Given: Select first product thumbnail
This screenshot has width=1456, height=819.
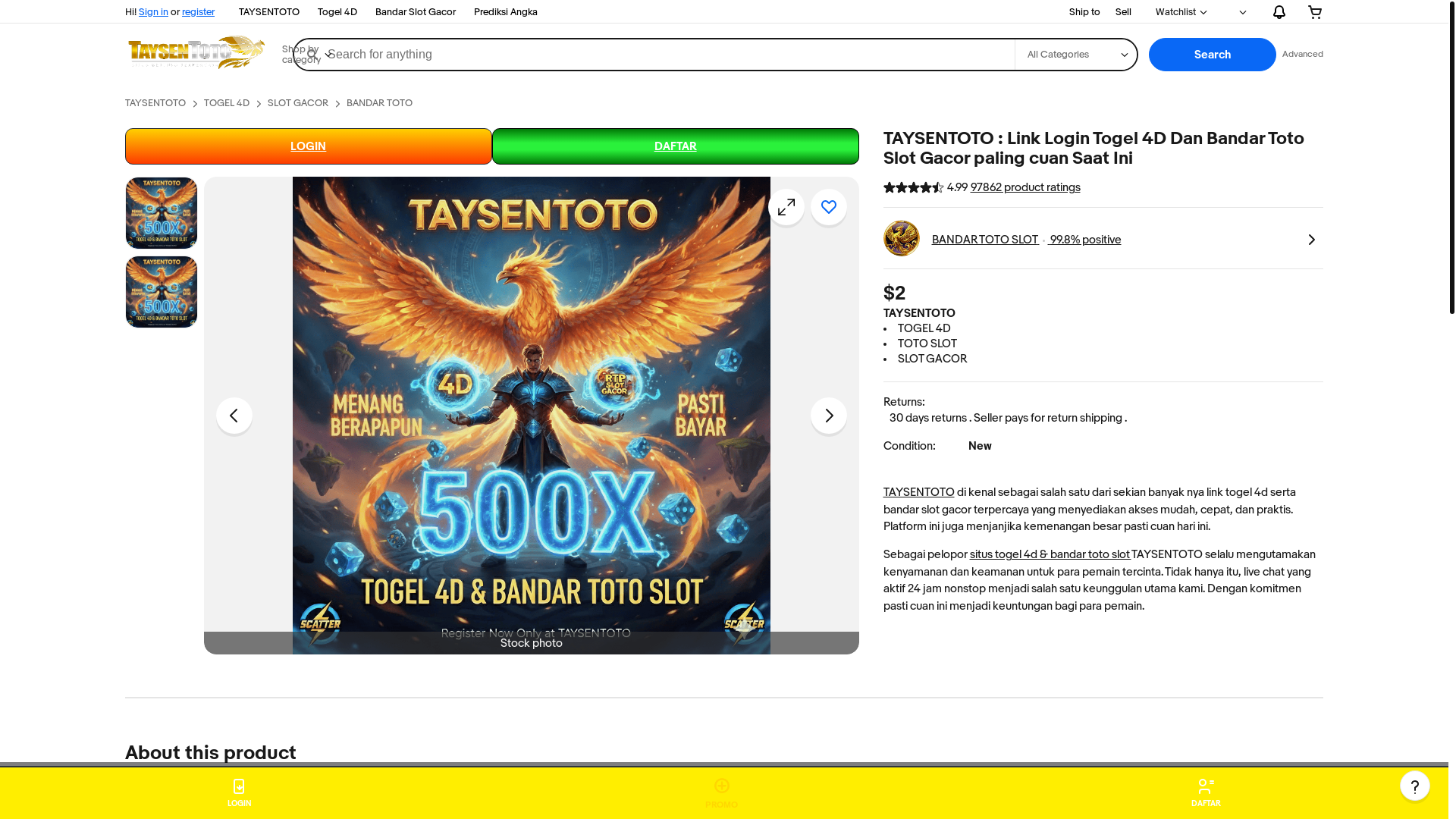Looking at the screenshot, I should coord(162,213).
